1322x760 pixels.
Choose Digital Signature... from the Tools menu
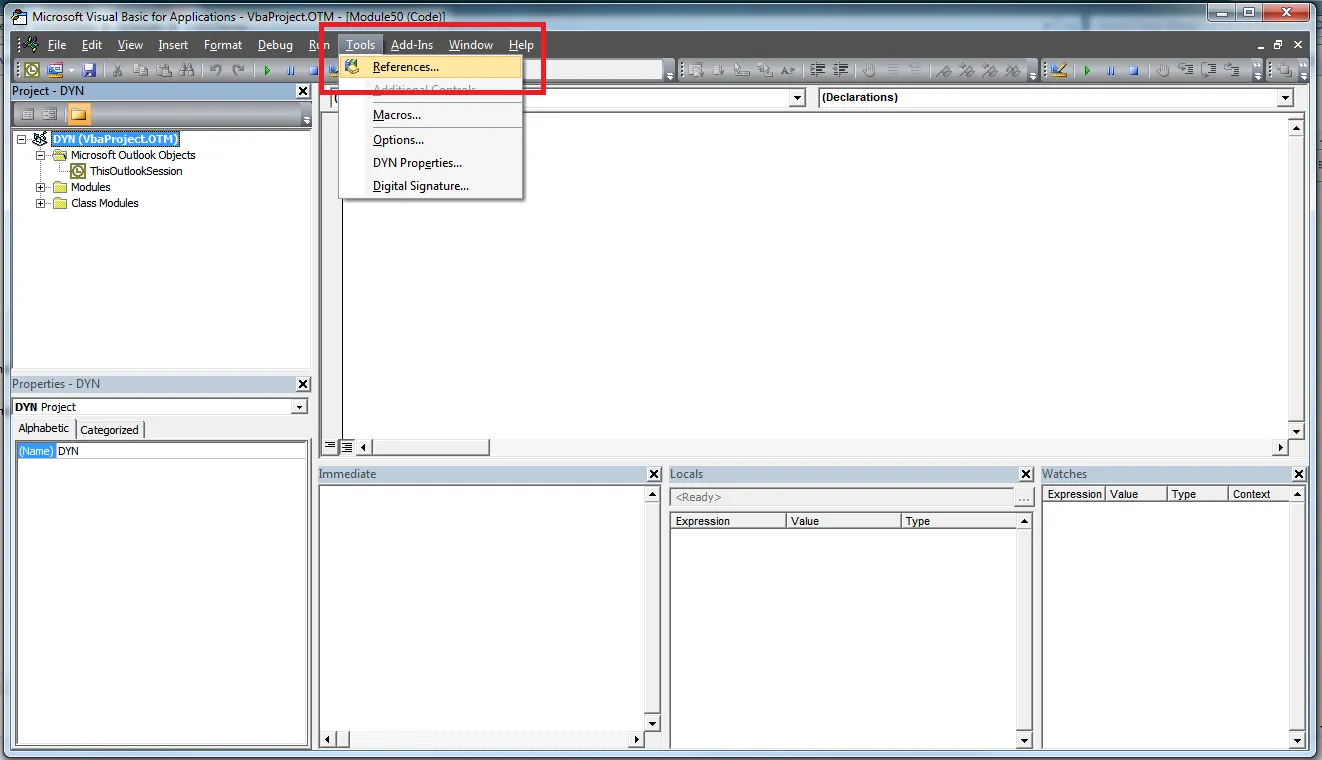point(431,186)
